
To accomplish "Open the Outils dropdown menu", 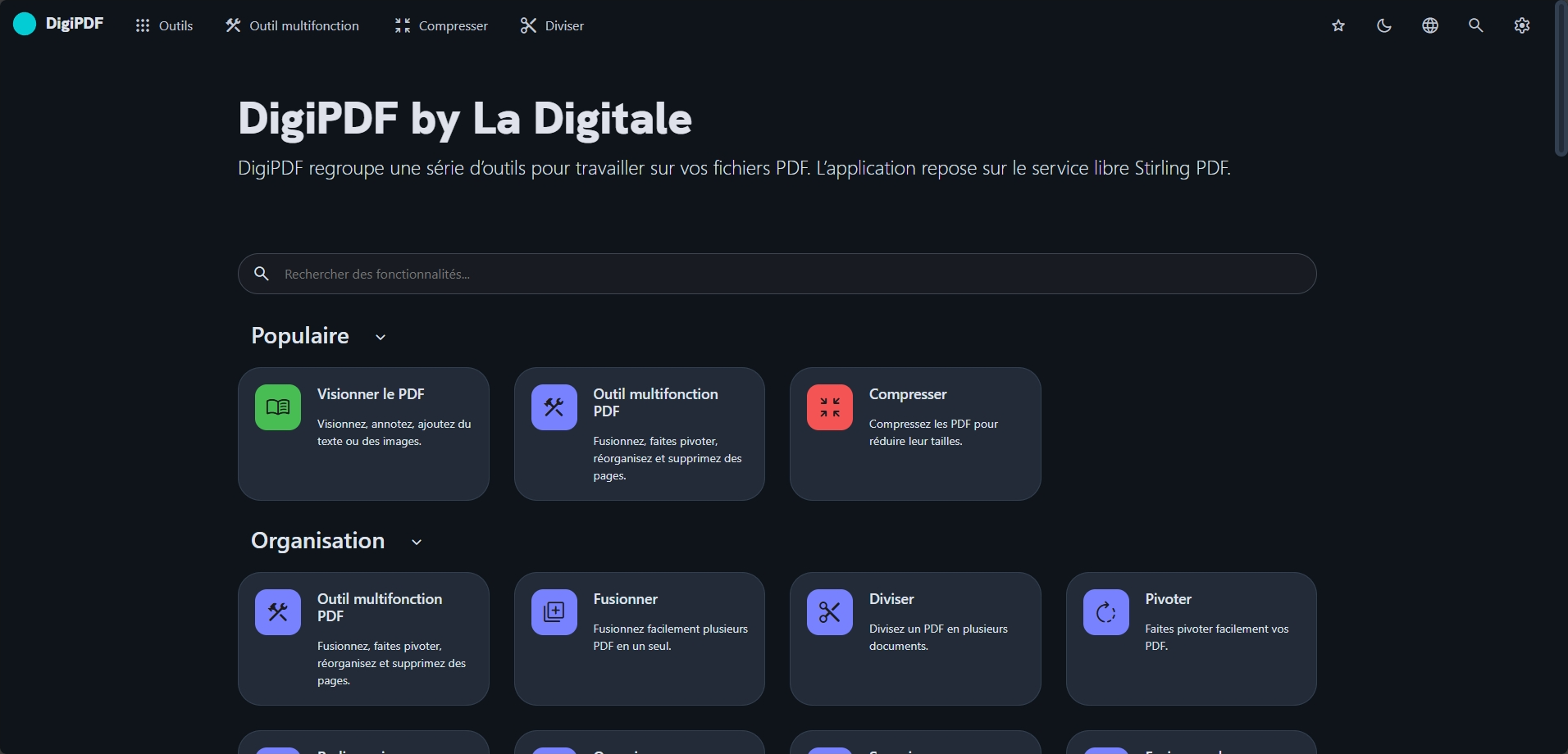I will click(x=164, y=25).
